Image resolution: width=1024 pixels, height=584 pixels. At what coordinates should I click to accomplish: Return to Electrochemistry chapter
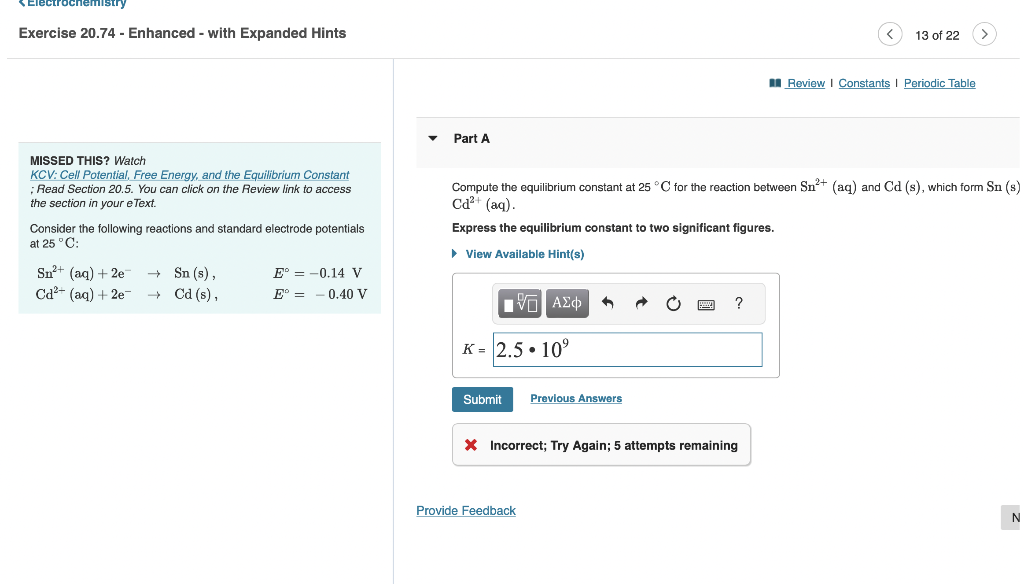pos(71,4)
